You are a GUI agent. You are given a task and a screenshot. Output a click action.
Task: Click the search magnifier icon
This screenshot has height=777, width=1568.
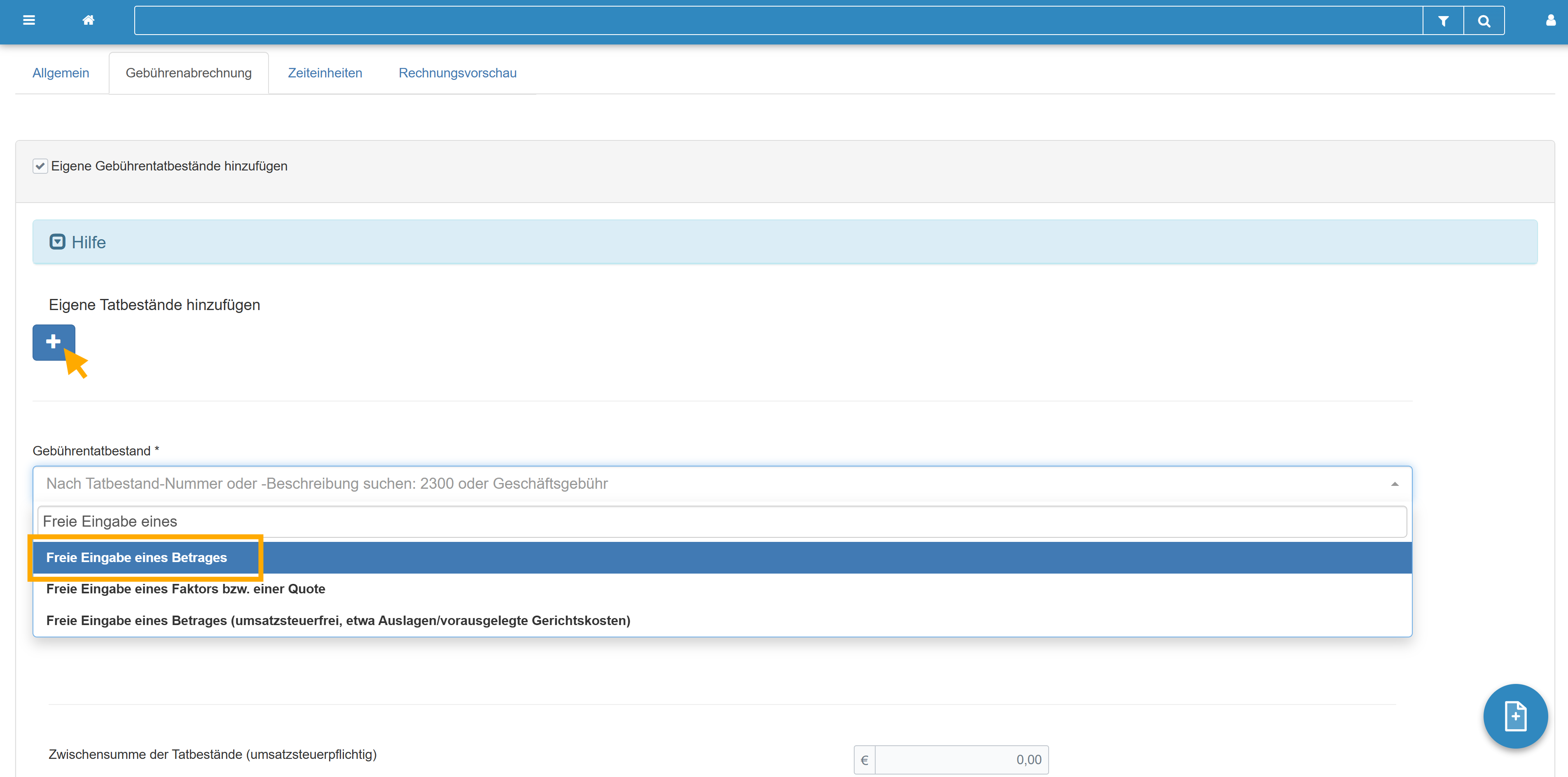click(x=1484, y=21)
